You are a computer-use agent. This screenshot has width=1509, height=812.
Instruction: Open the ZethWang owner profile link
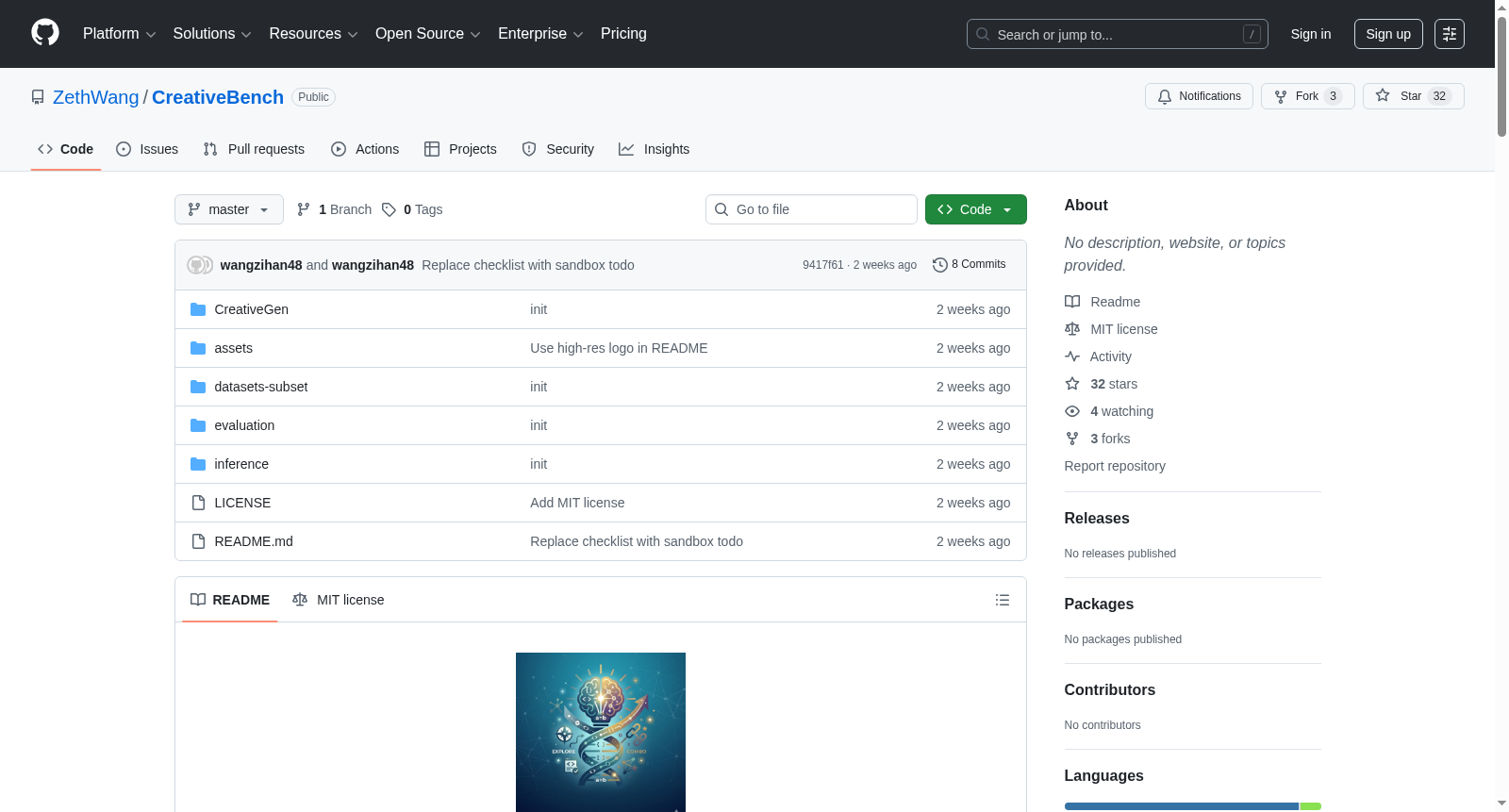[x=96, y=97]
